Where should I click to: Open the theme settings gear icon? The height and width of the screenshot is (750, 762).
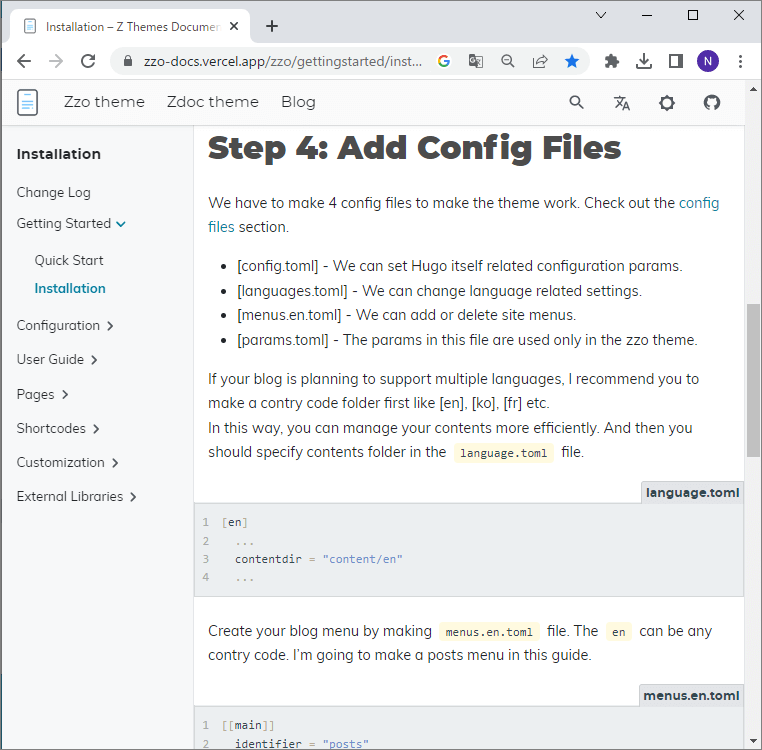click(x=667, y=102)
